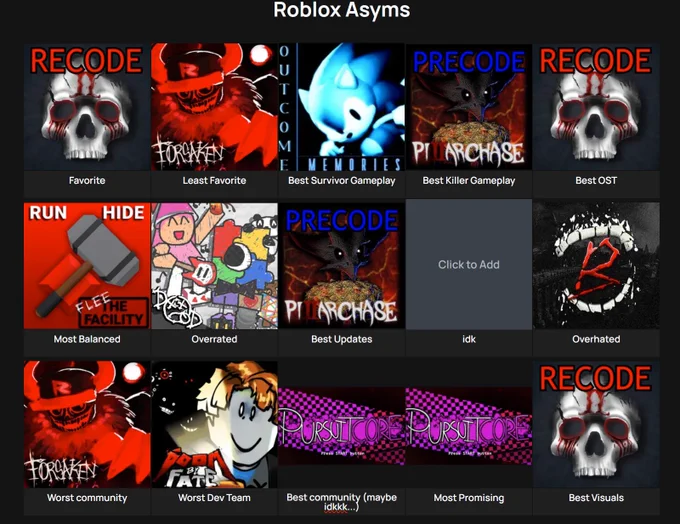This screenshot has height=524, width=680.
Task: Click the 'Most Balanced' caption
Action: click(x=87, y=339)
